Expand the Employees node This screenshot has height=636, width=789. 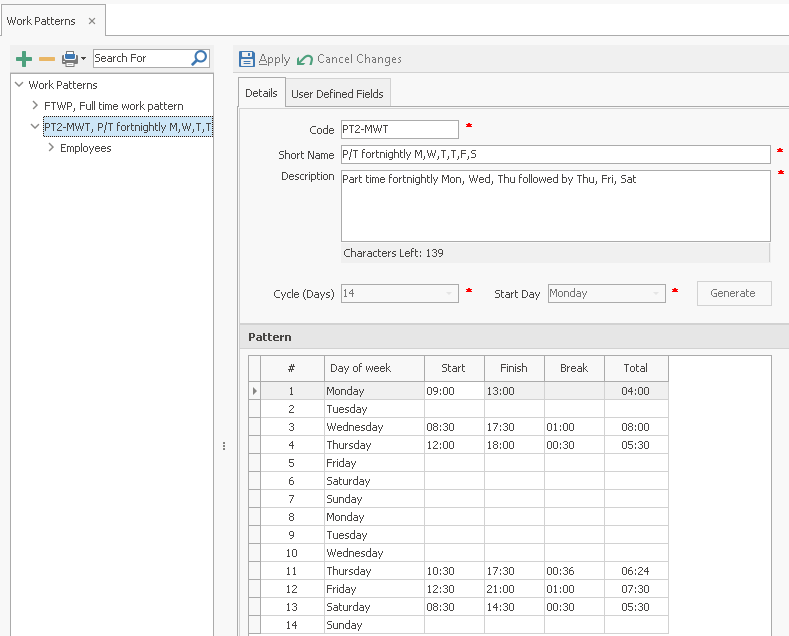point(51,147)
